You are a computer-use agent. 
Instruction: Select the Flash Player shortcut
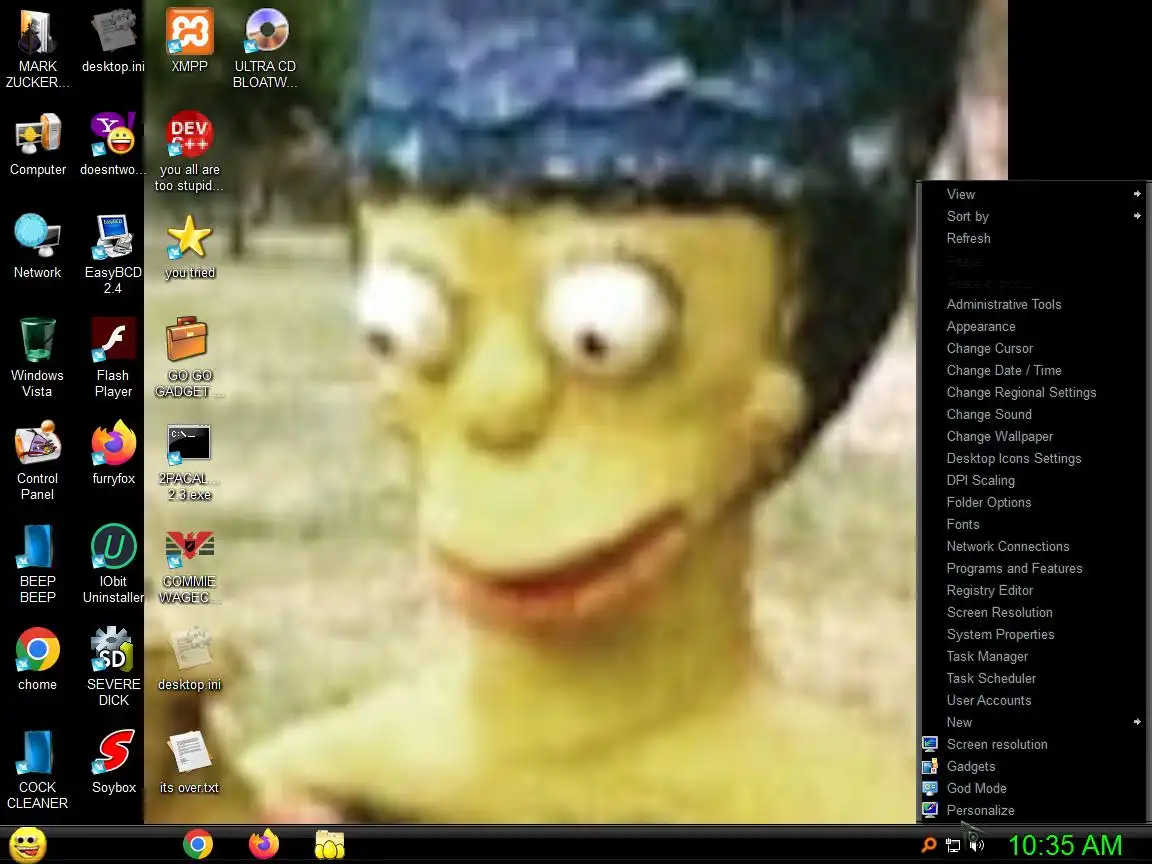click(113, 357)
